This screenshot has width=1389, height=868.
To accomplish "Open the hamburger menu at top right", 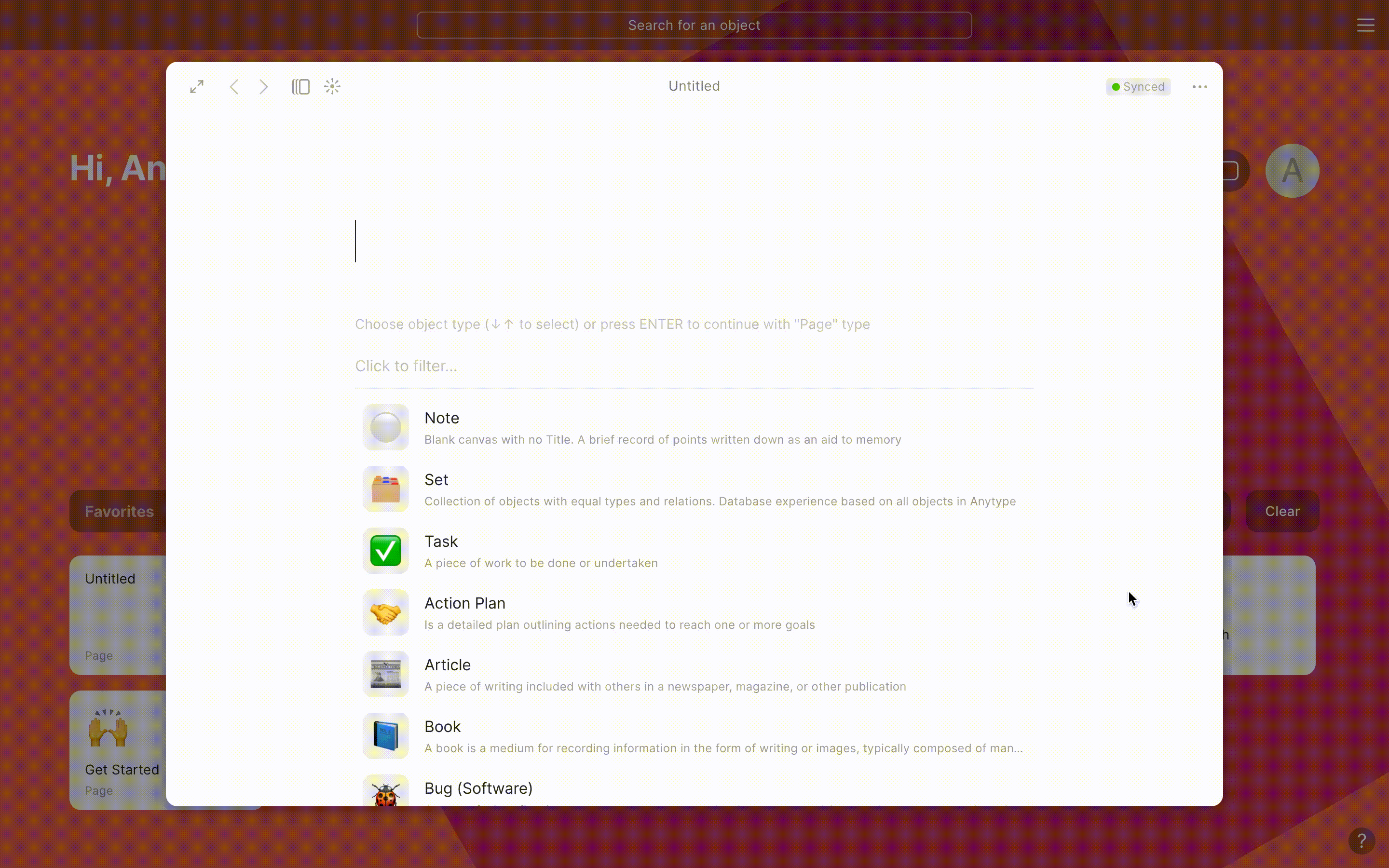I will [x=1365, y=25].
